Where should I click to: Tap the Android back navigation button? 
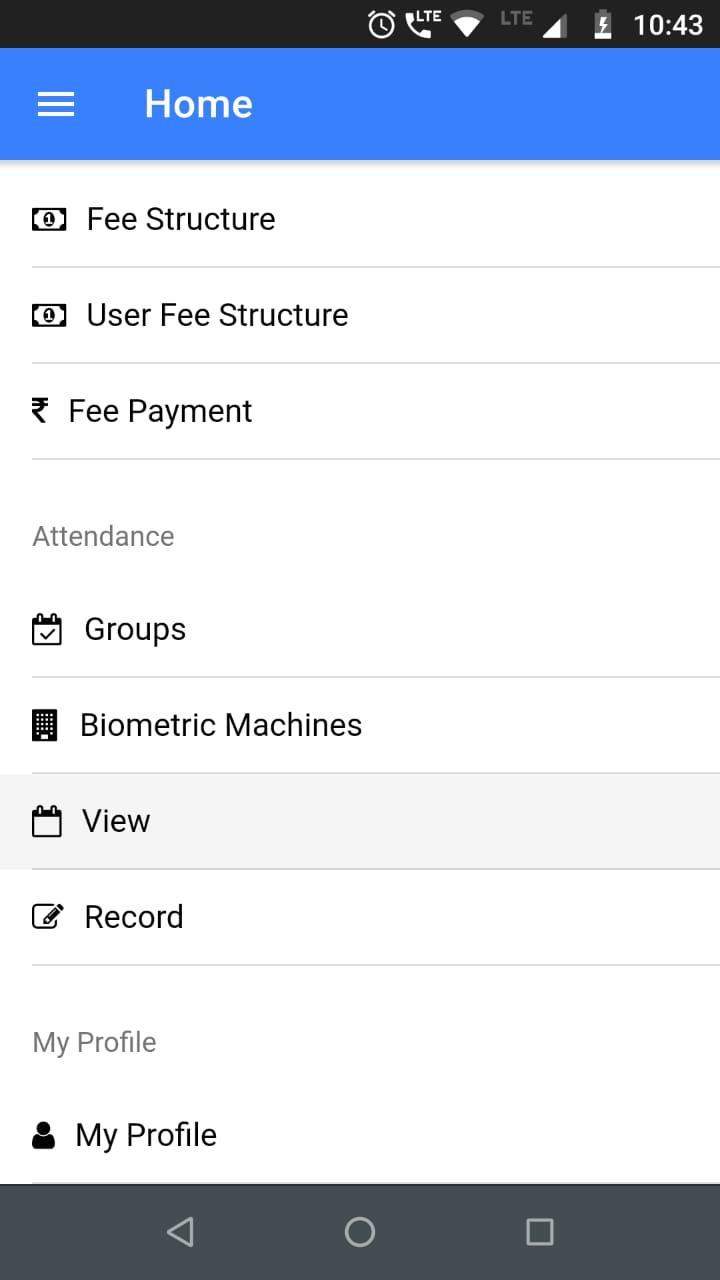tap(180, 1232)
